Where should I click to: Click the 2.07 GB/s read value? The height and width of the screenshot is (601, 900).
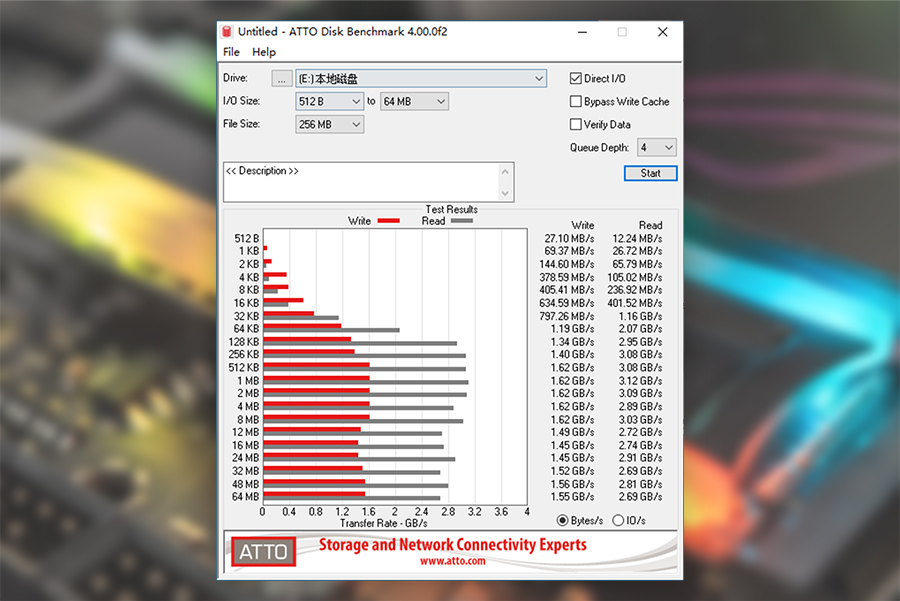point(641,329)
